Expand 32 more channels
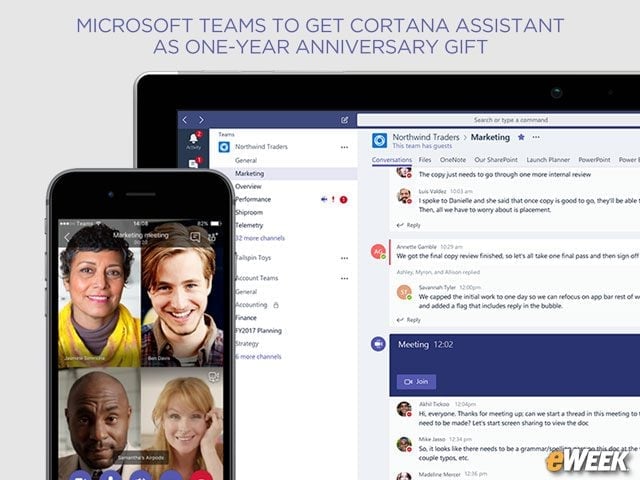This screenshot has height=480, width=640. (x=260, y=238)
